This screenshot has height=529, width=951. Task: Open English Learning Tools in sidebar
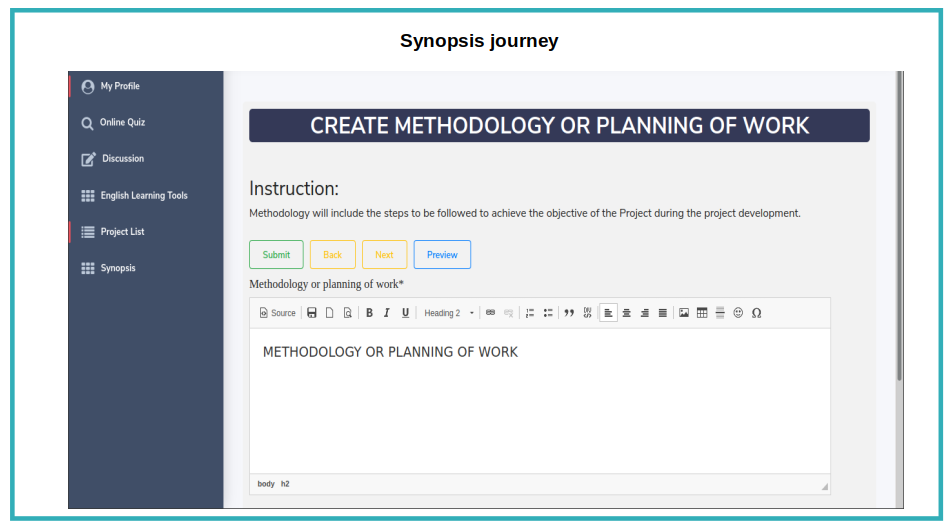[x=146, y=195]
